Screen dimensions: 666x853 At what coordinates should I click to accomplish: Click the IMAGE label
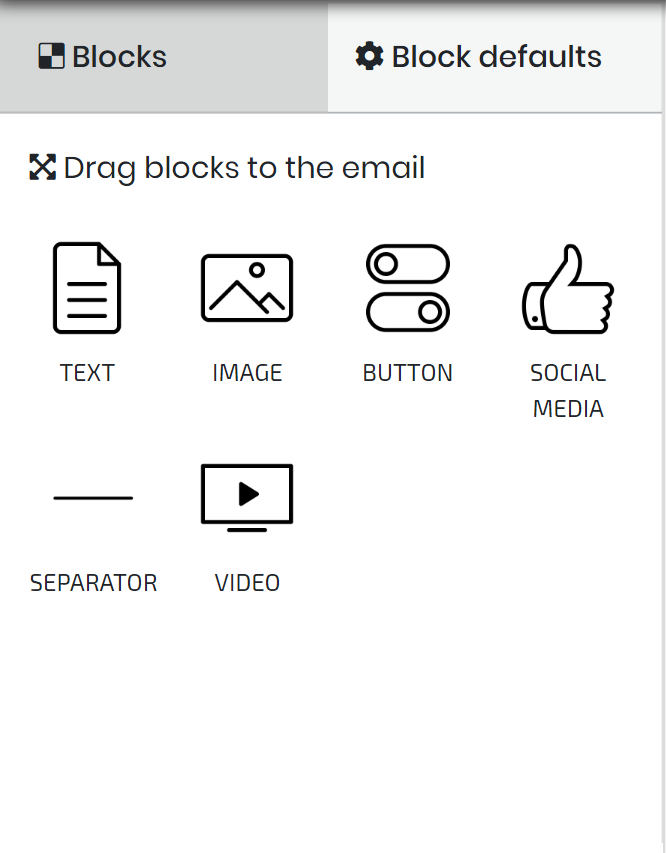click(x=247, y=373)
